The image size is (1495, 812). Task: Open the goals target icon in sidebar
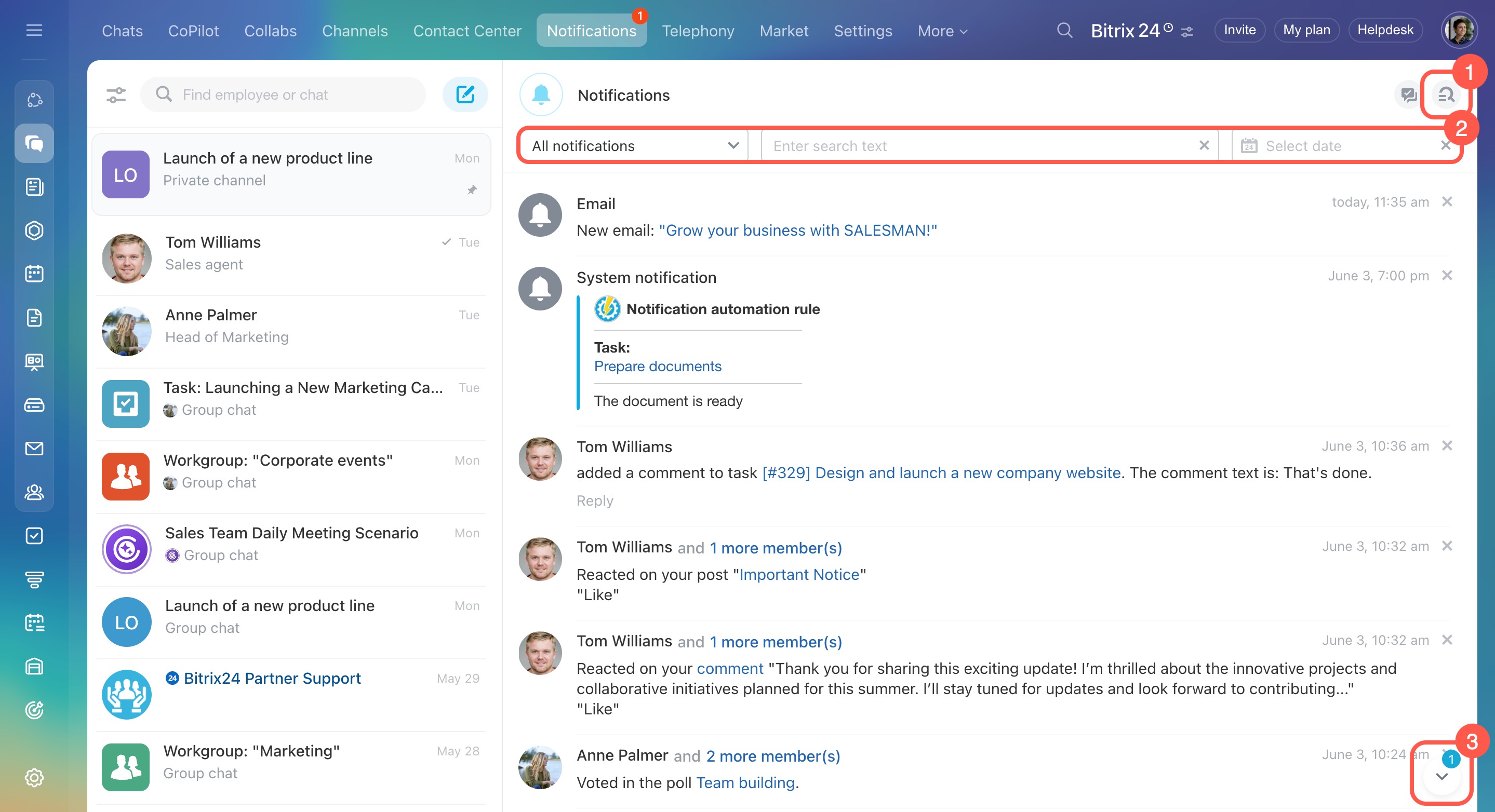[34, 710]
